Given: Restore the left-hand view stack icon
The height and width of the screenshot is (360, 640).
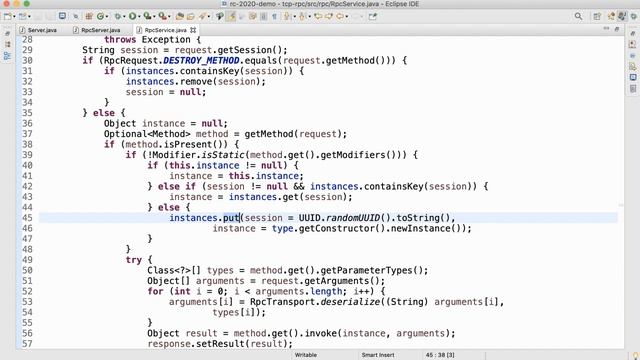Looking at the screenshot, I should tap(7, 34).
